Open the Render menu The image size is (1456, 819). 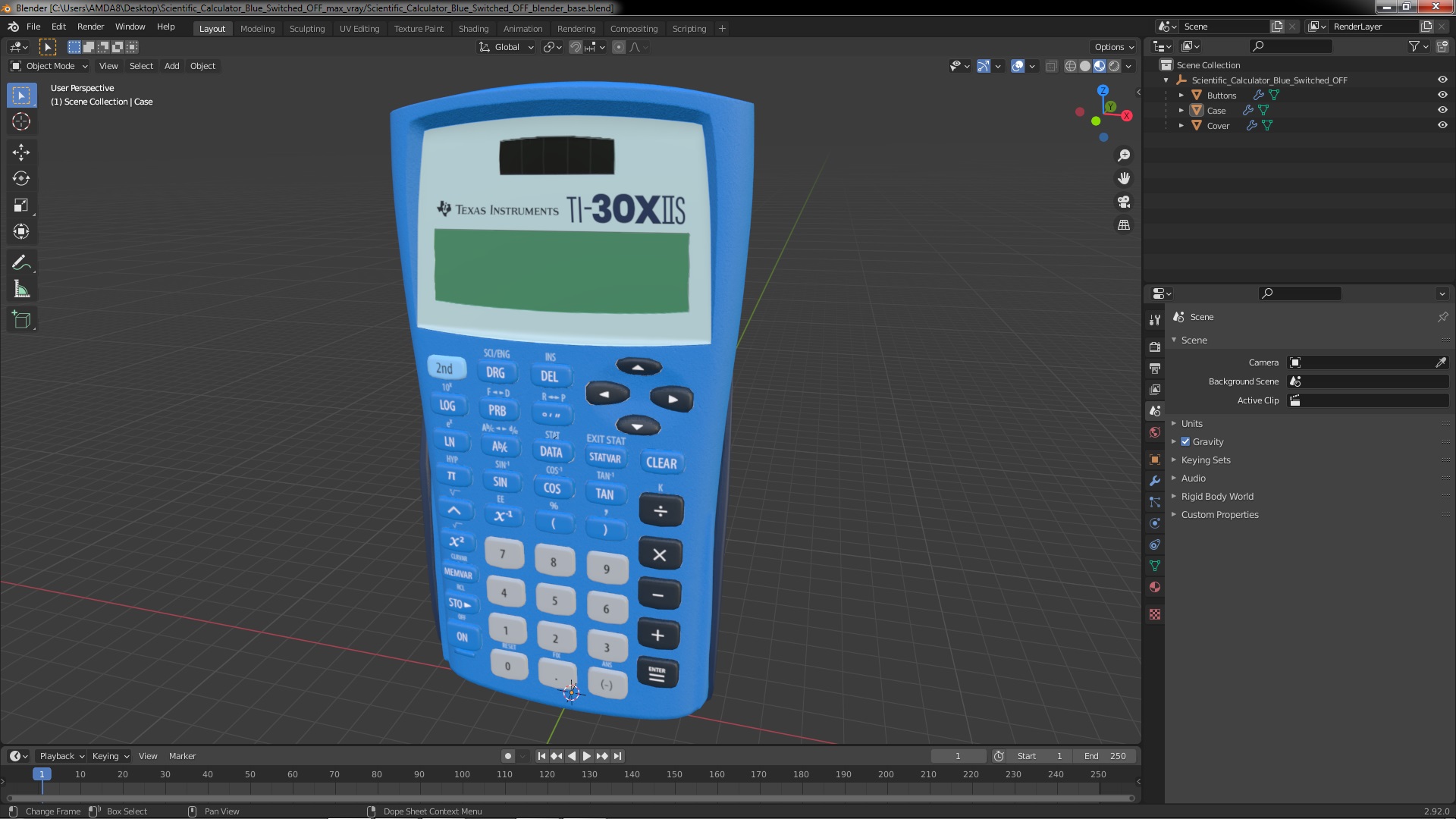pos(90,27)
